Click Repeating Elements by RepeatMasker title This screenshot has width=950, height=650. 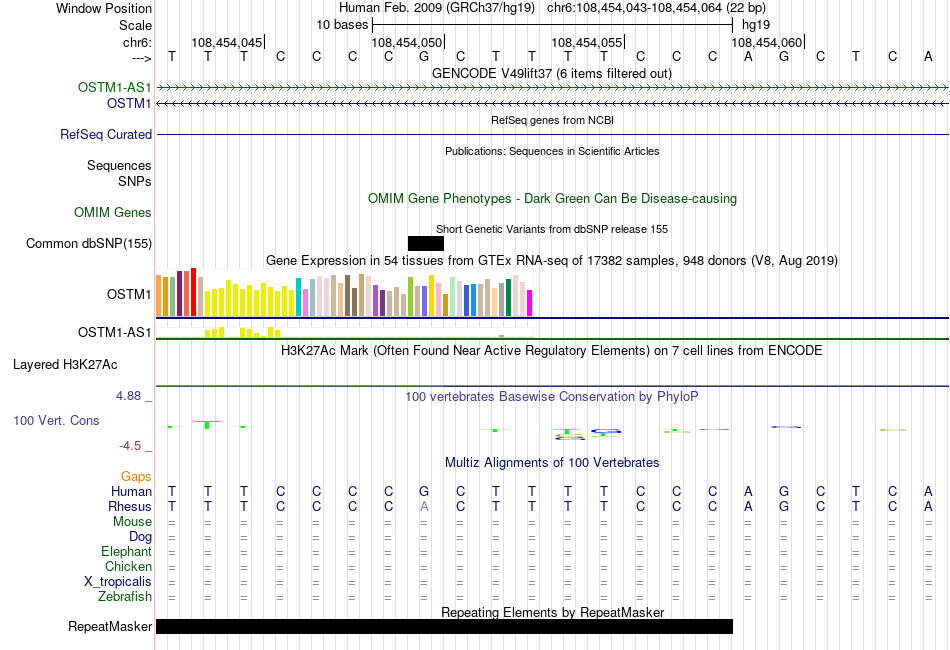552,612
